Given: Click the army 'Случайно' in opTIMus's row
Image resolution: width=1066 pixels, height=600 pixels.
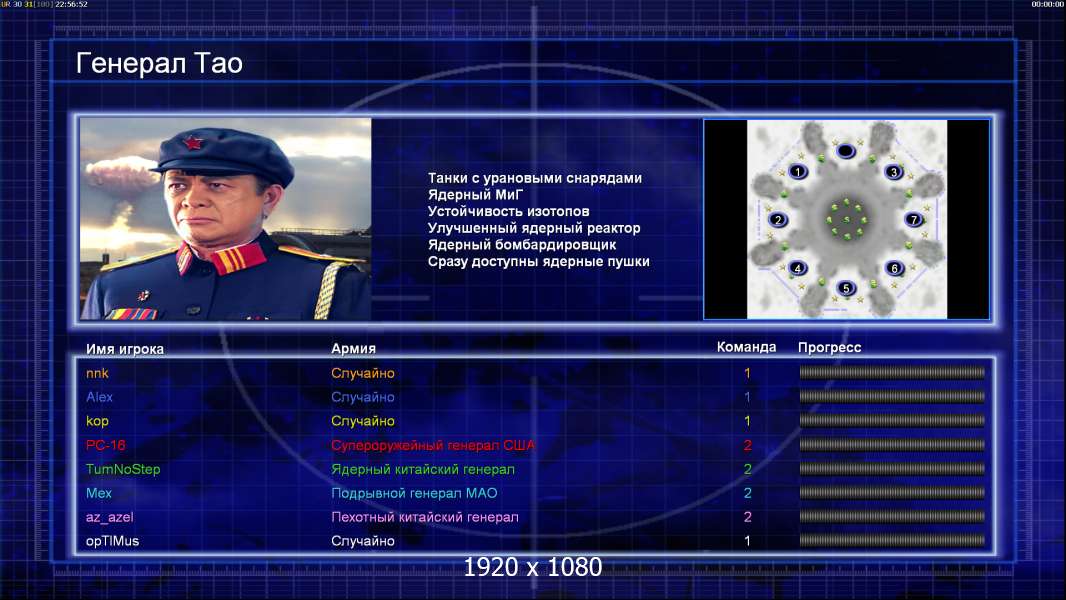Looking at the screenshot, I should pyautogui.click(x=363, y=541).
